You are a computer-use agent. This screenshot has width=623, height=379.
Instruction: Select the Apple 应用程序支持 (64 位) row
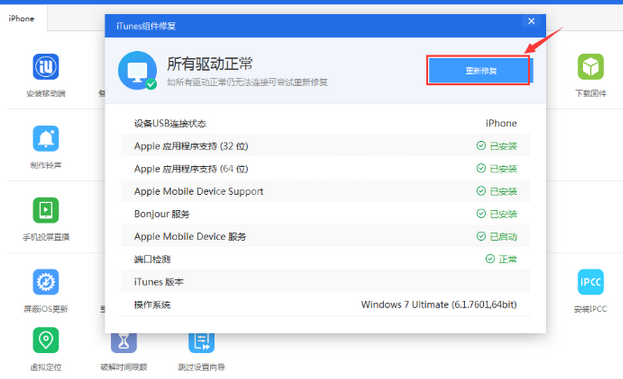coord(325,168)
